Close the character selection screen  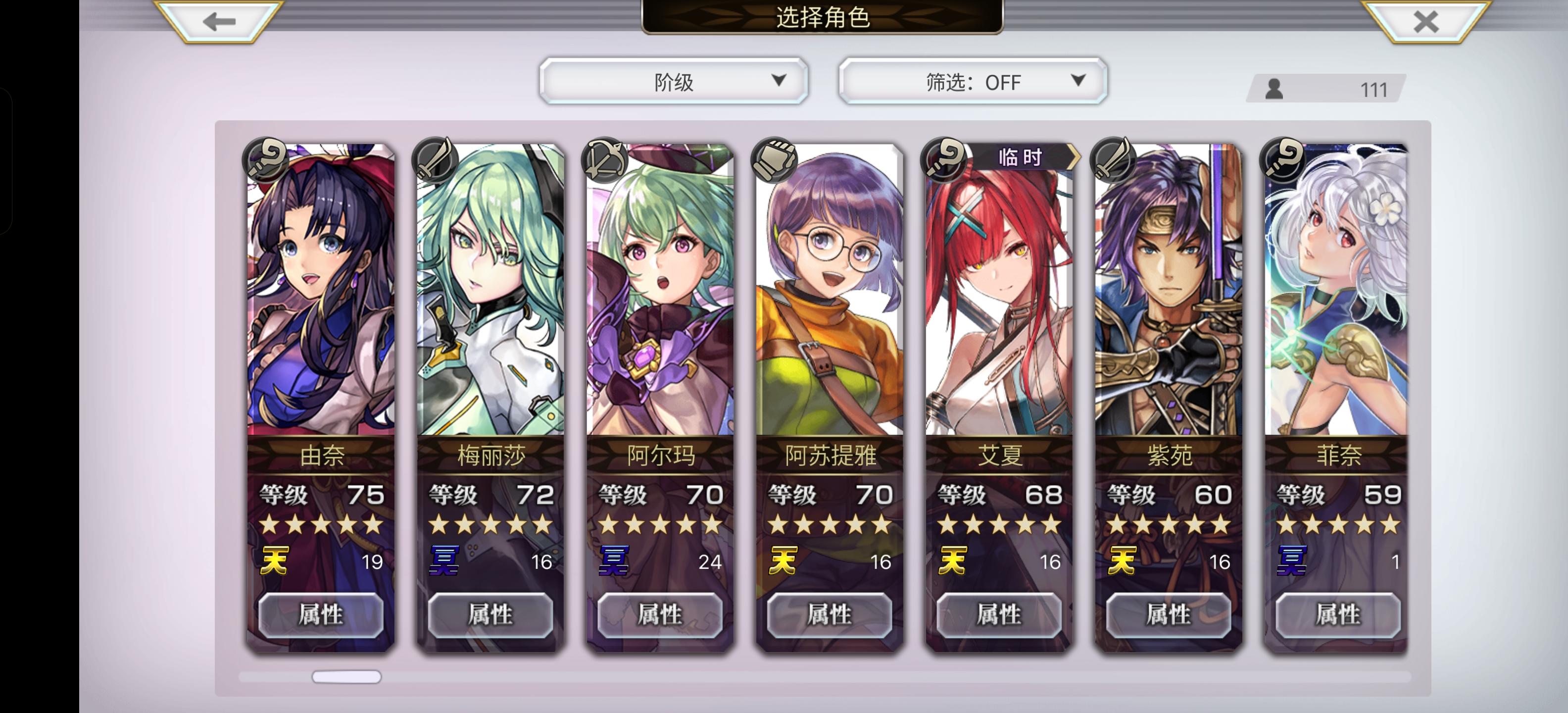coord(1425,21)
